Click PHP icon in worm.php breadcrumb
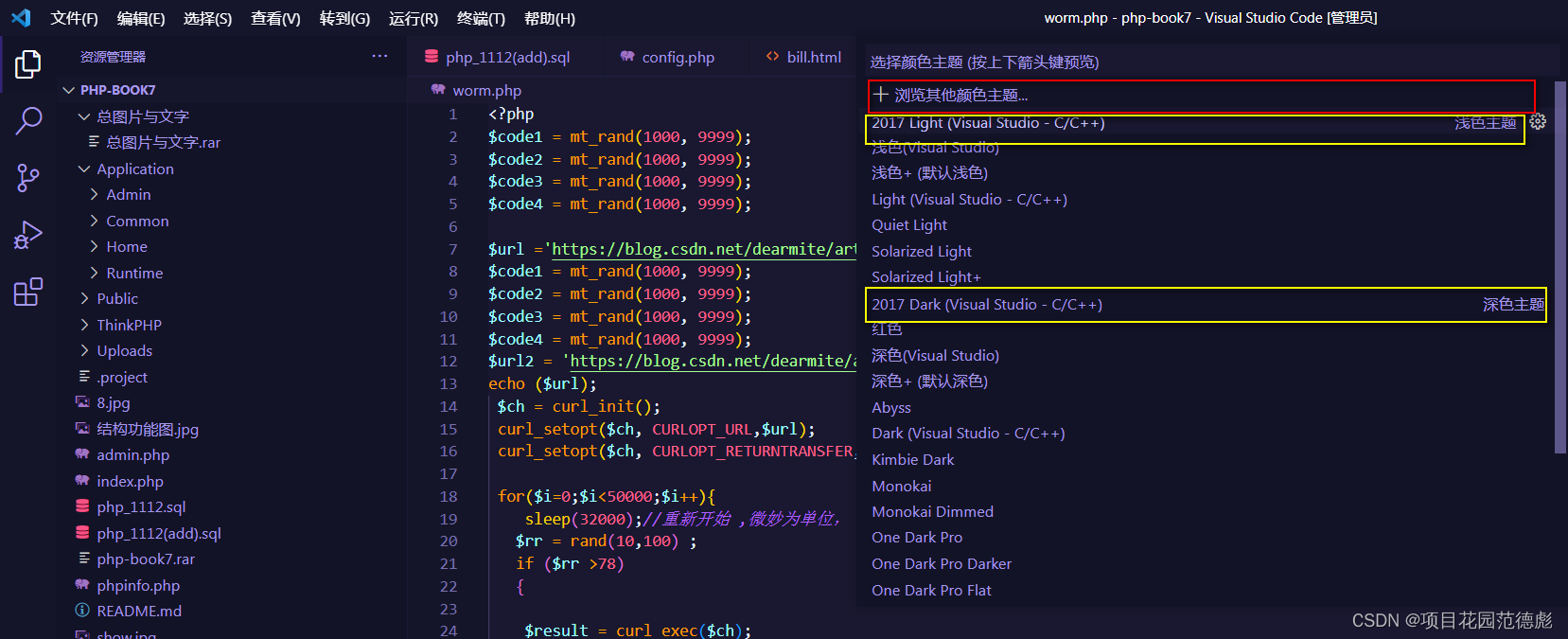The width and height of the screenshot is (1568, 639). (438, 90)
